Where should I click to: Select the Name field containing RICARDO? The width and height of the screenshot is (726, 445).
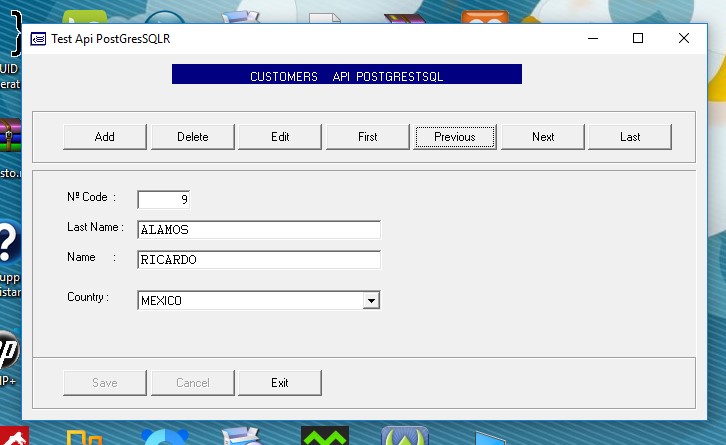pos(258,260)
